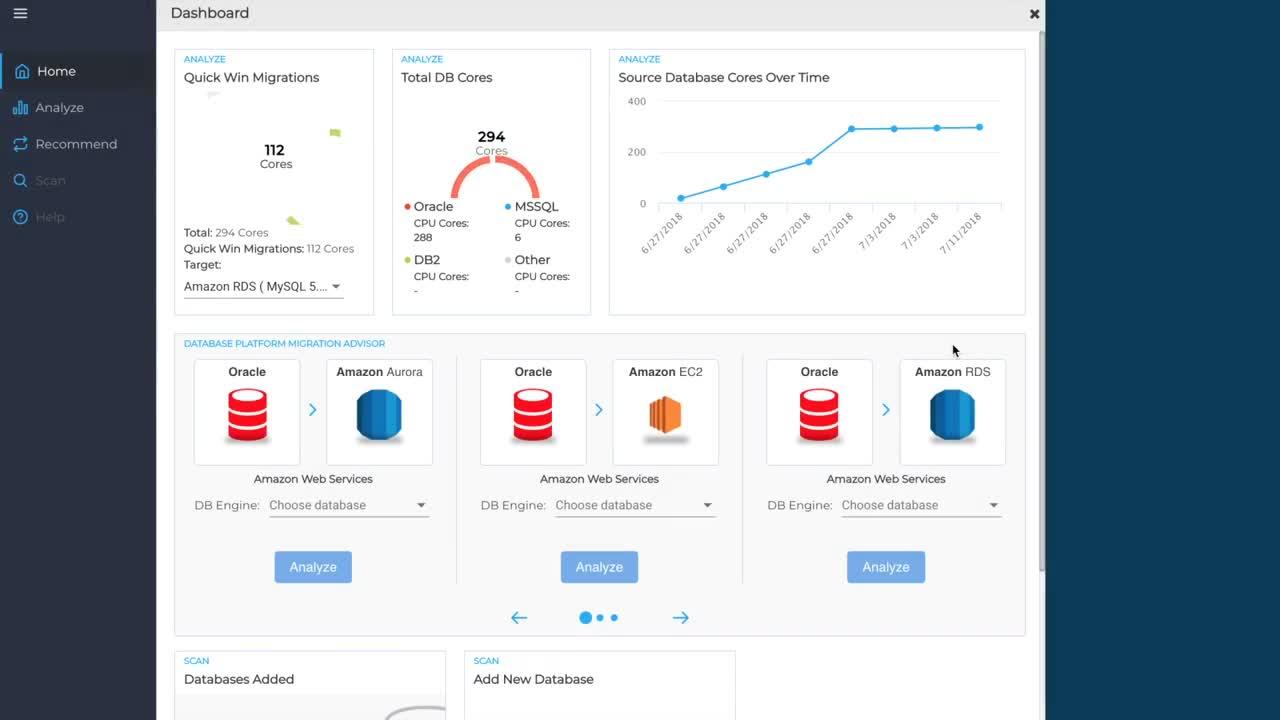Screen dimensions: 1280x720
Task: Click the dashboard vertical scrollbar
Action: (x=1042, y=300)
